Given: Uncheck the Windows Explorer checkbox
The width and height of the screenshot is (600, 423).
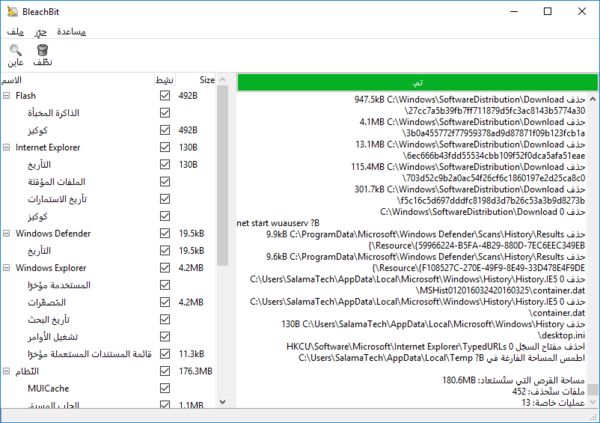Looking at the screenshot, I should click(x=165, y=268).
